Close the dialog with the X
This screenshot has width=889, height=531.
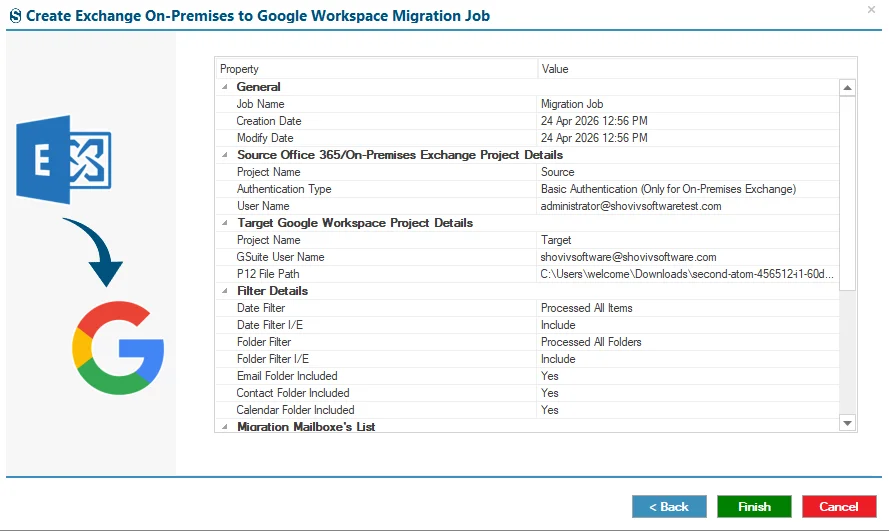(871, 10)
